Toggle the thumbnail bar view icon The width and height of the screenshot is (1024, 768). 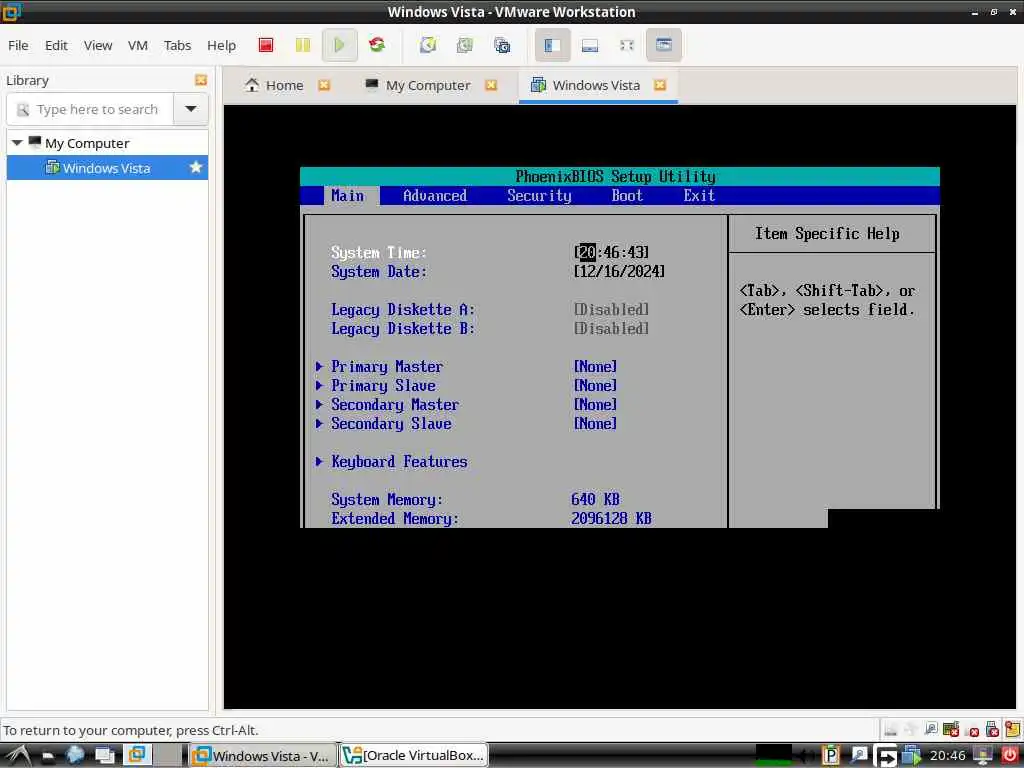tap(590, 45)
